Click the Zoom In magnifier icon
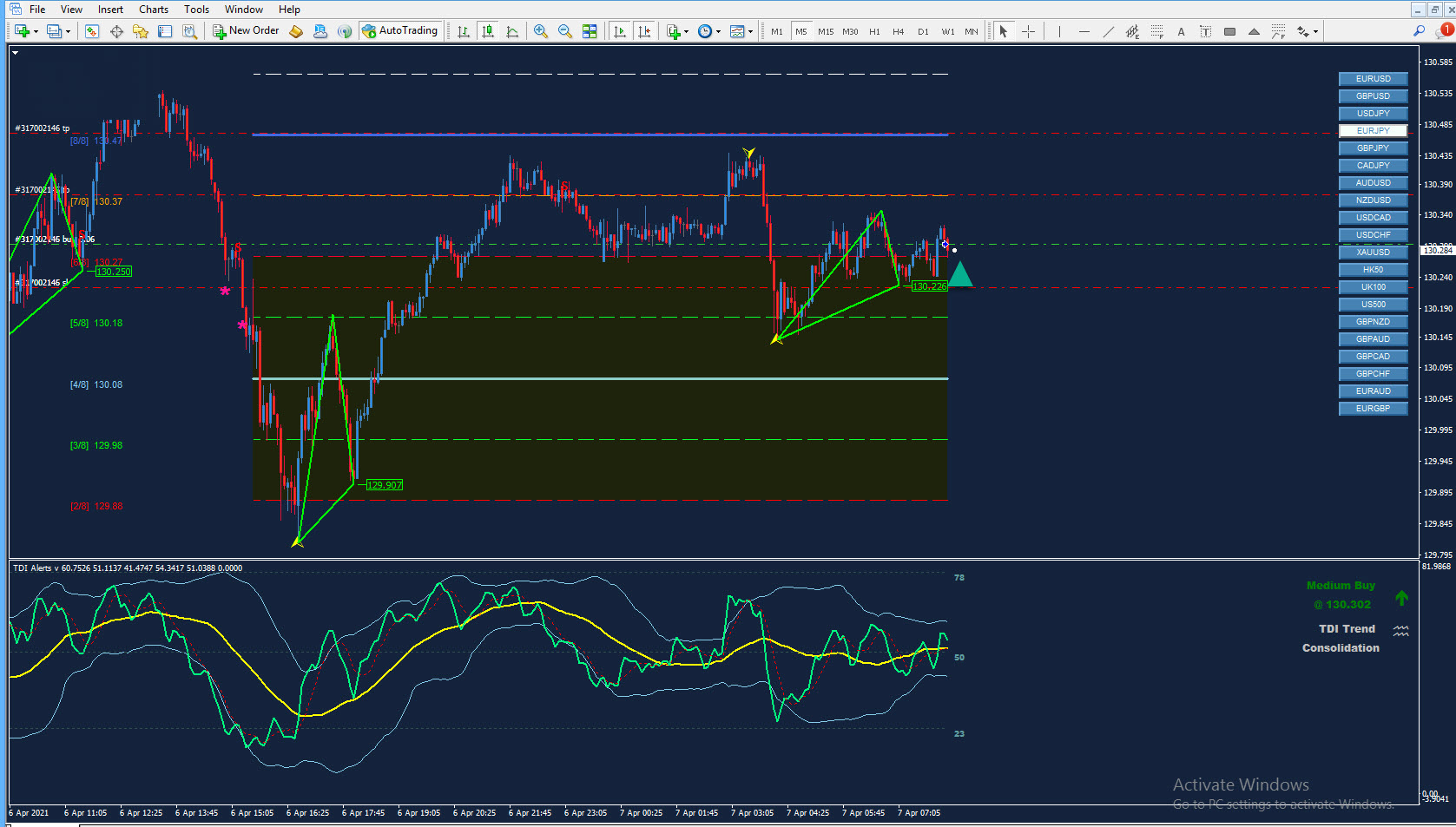The width and height of the screenshot is (1456, 827). [x=541, y=31]
